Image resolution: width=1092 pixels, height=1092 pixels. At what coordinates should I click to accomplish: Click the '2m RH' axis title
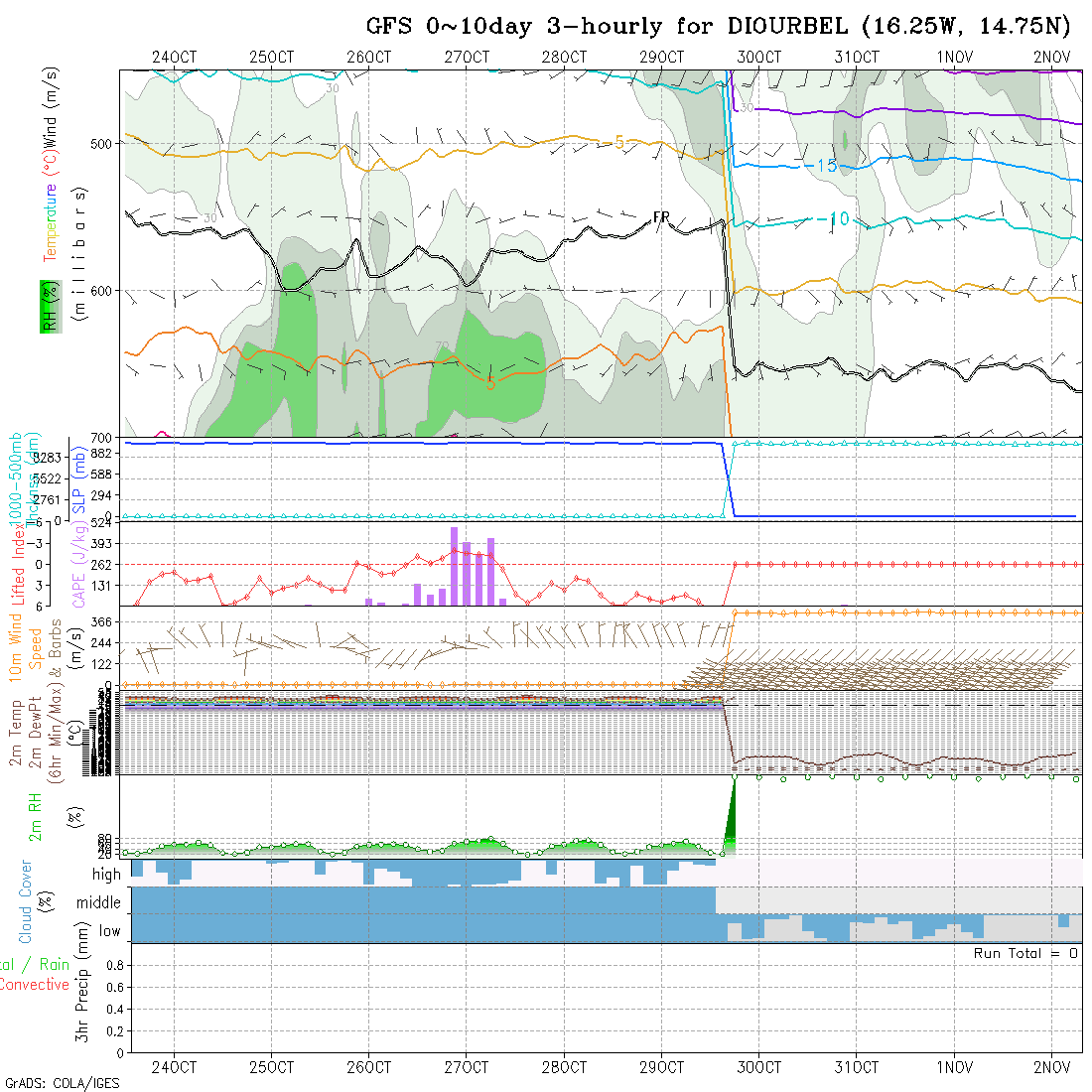tap(35, 814)
